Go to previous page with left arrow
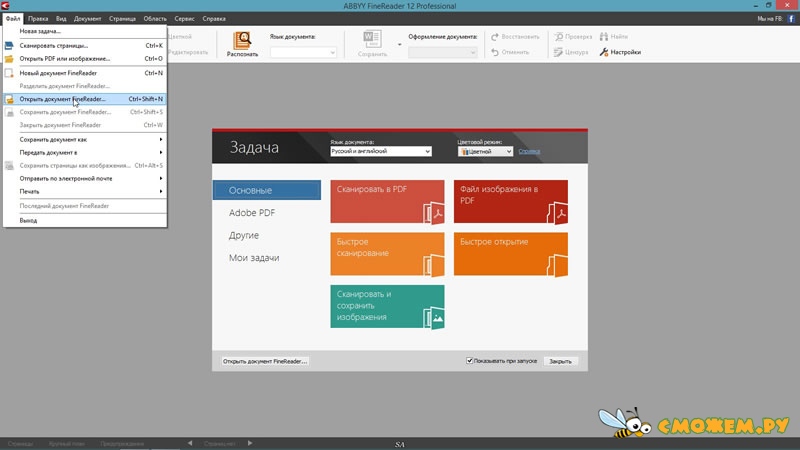 [190, 443]
